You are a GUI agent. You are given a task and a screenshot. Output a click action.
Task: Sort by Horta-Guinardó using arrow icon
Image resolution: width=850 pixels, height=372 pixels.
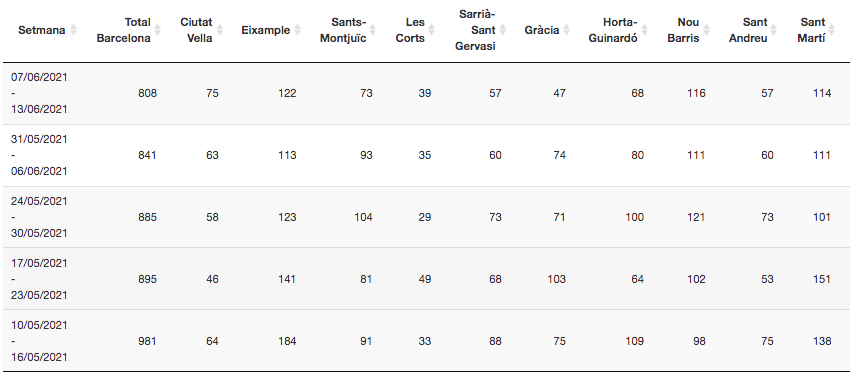(645, 30)
